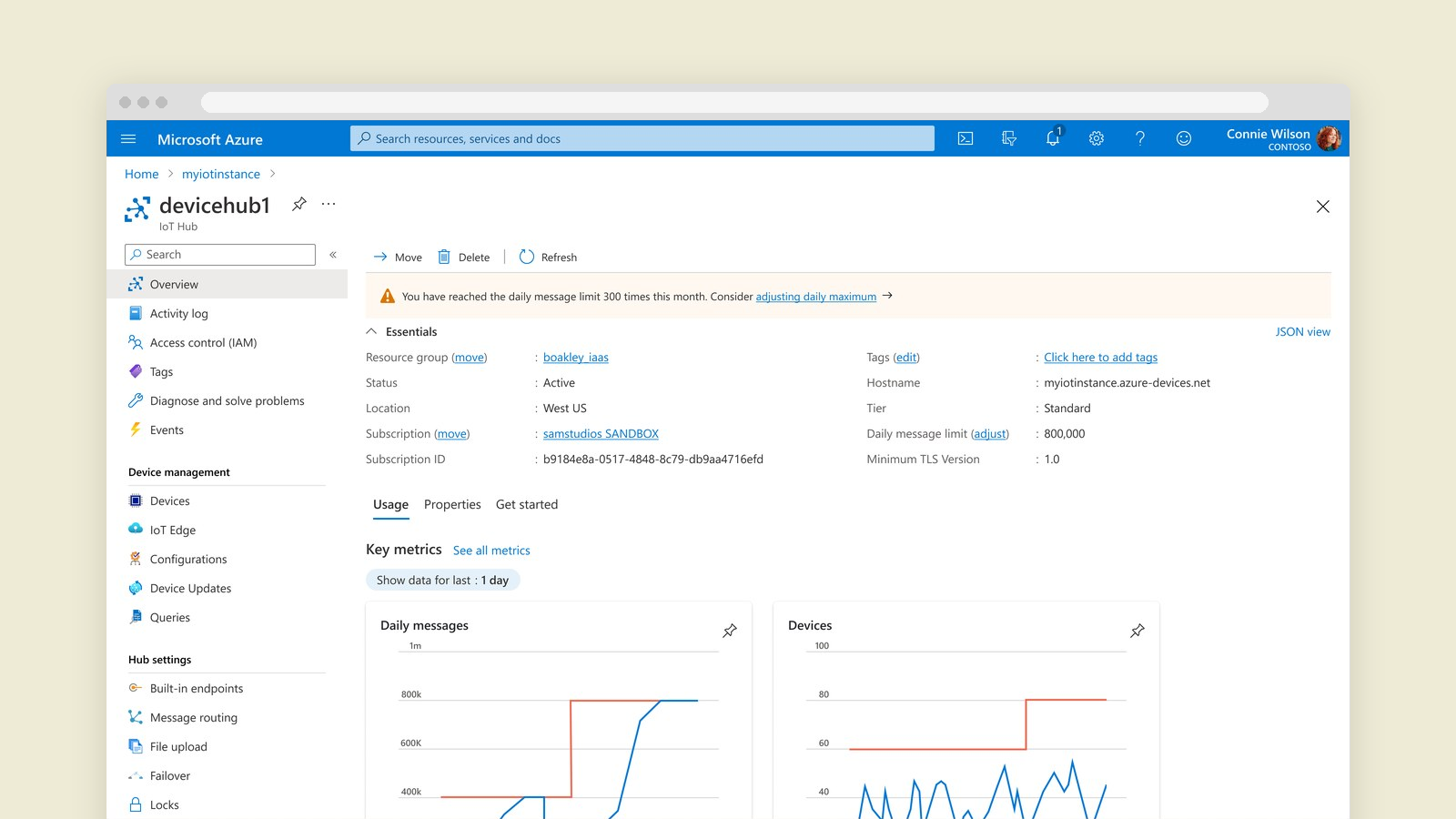
Task: Click the adjusting daily maximum link
Action: 815,297
